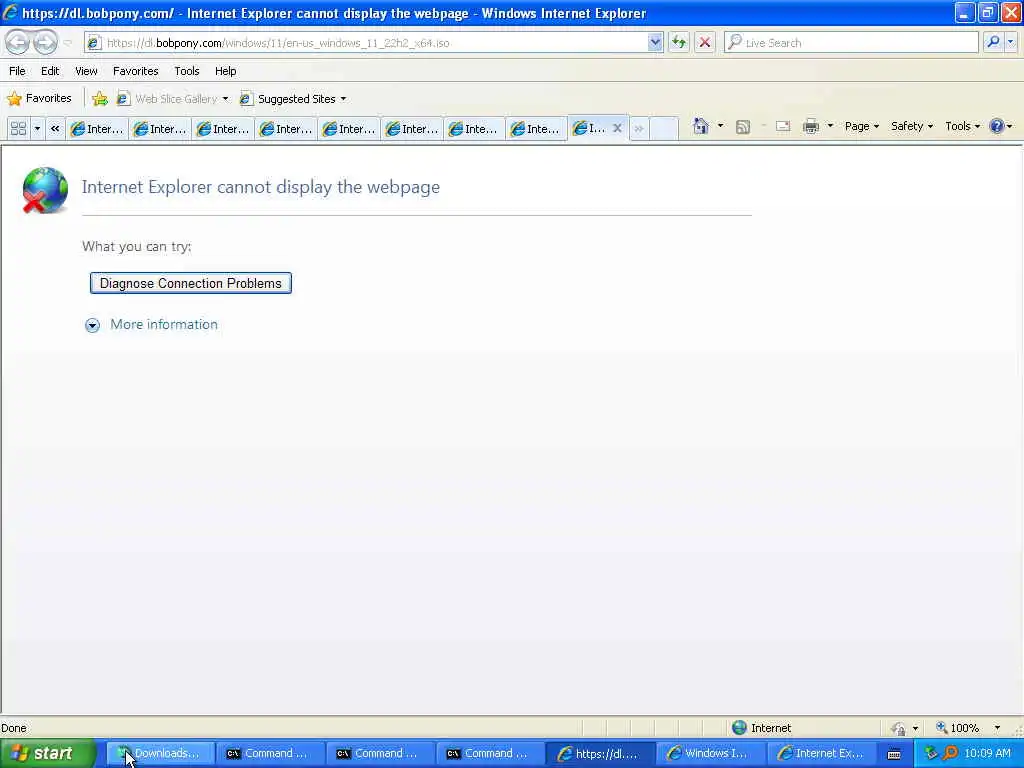The width and height of the screenshot is (1024, 768).
Task: Click the More information link text
Action: tap(164, 325)
